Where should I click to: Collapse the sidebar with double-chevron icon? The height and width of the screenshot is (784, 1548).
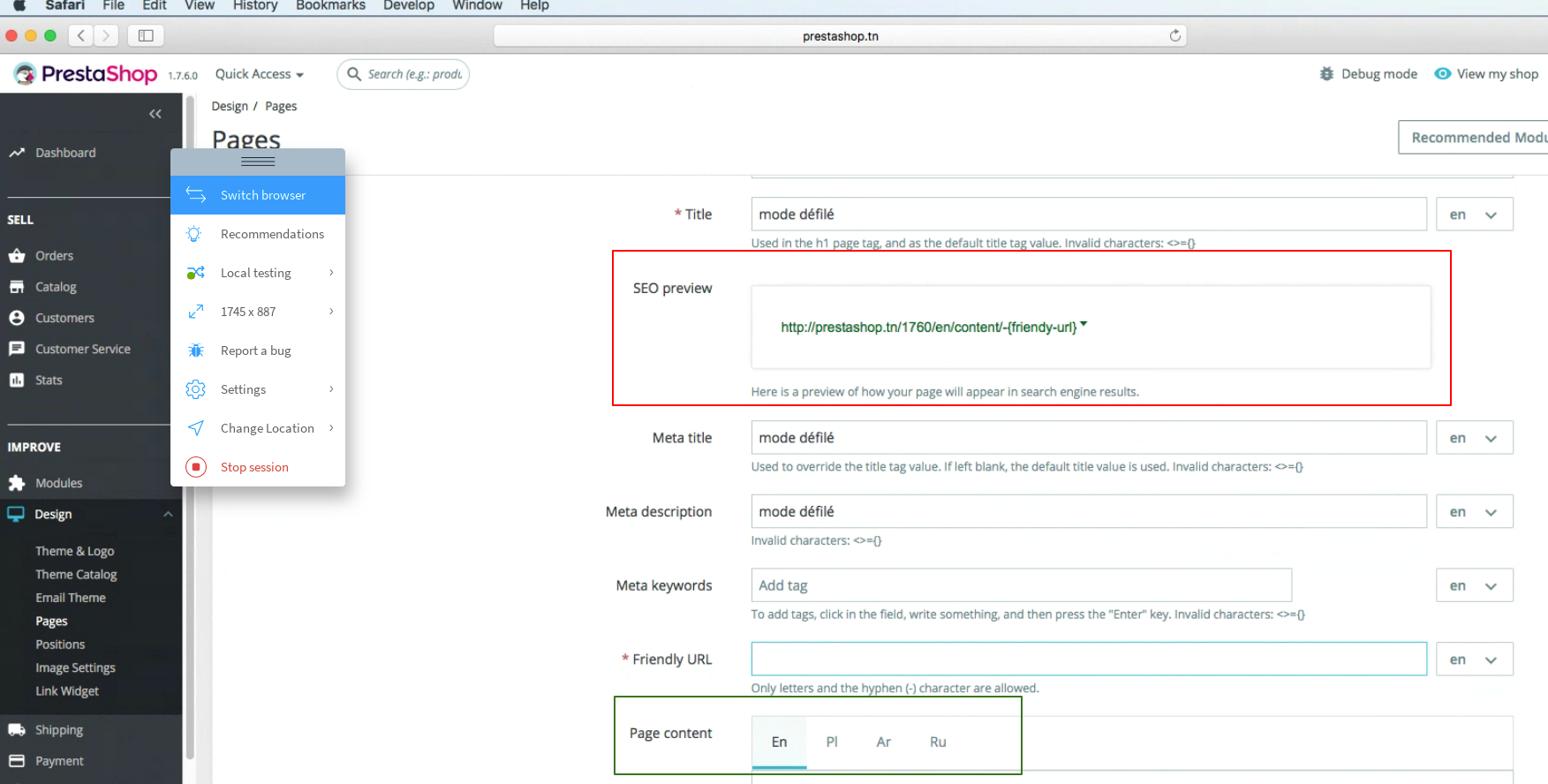pyautogui.click(x=155, y=114)
